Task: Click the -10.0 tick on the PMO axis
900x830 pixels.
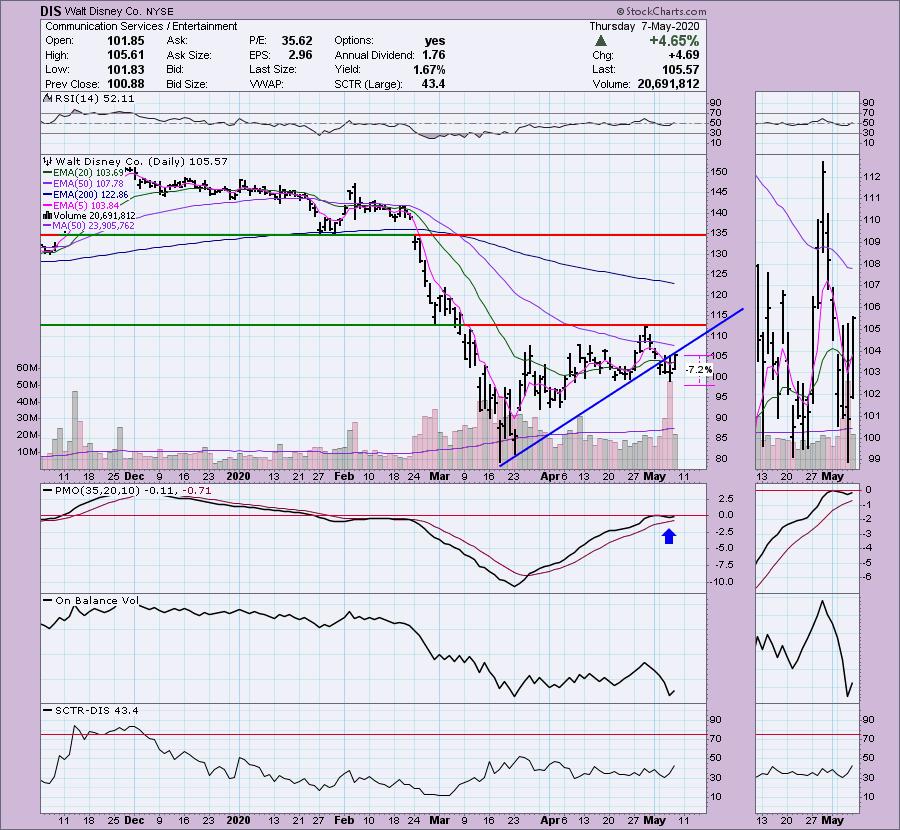Action: (722, 581)
